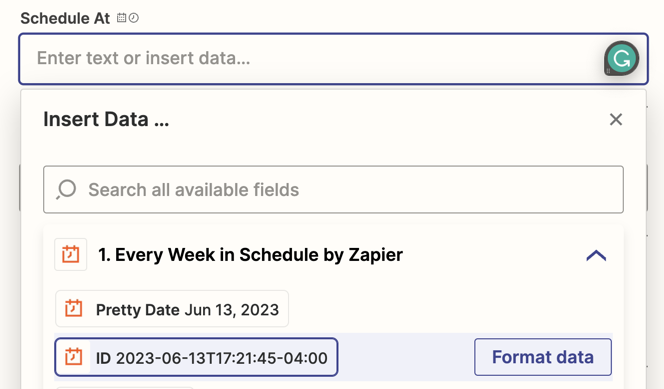664x389 pixels.
Task: Insert the Pretty Date Jun 13, 2023 field
Action: point(172,309)
